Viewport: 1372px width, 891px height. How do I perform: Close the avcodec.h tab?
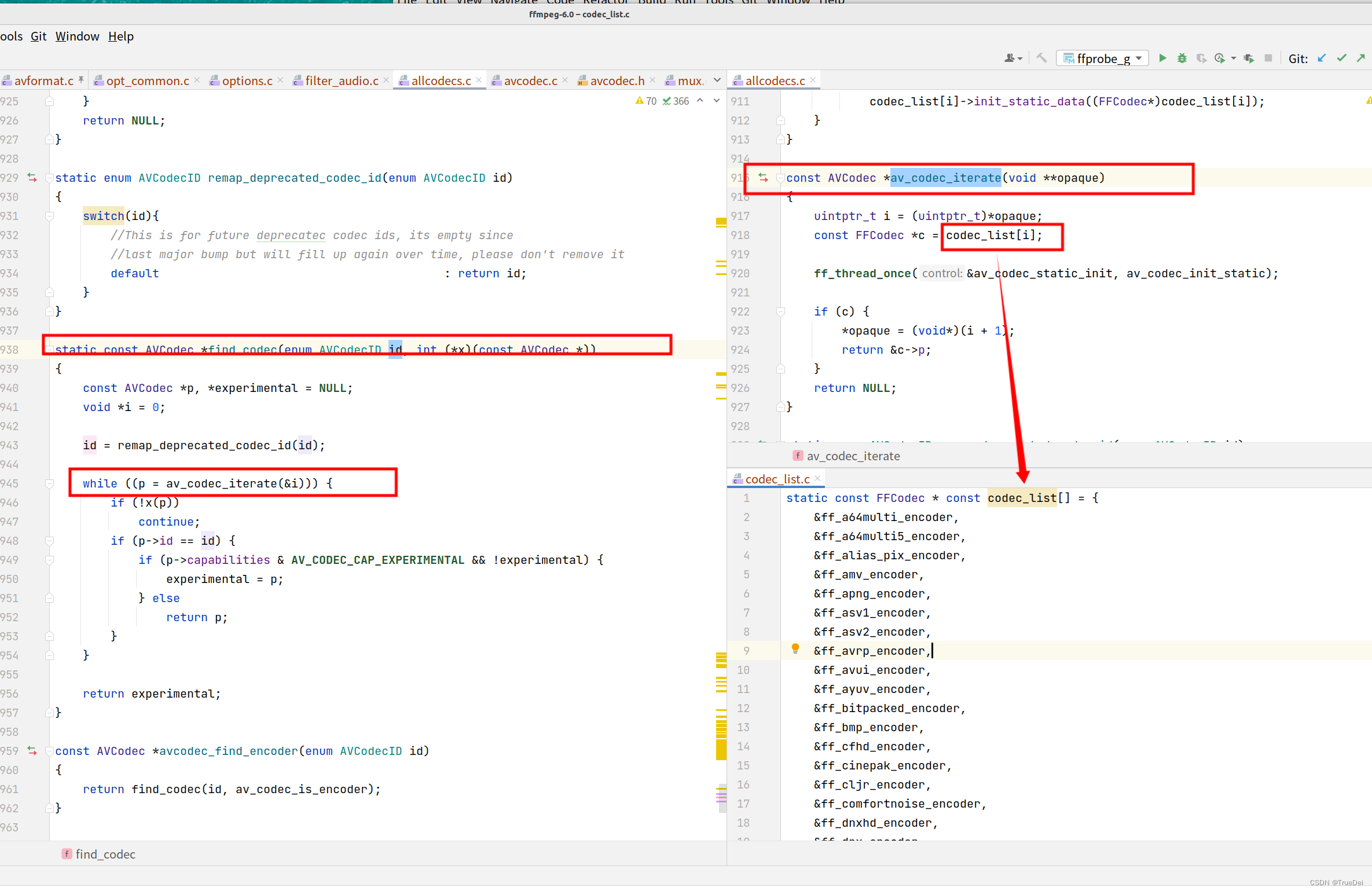pyautogui.click(x=652, y=80)
